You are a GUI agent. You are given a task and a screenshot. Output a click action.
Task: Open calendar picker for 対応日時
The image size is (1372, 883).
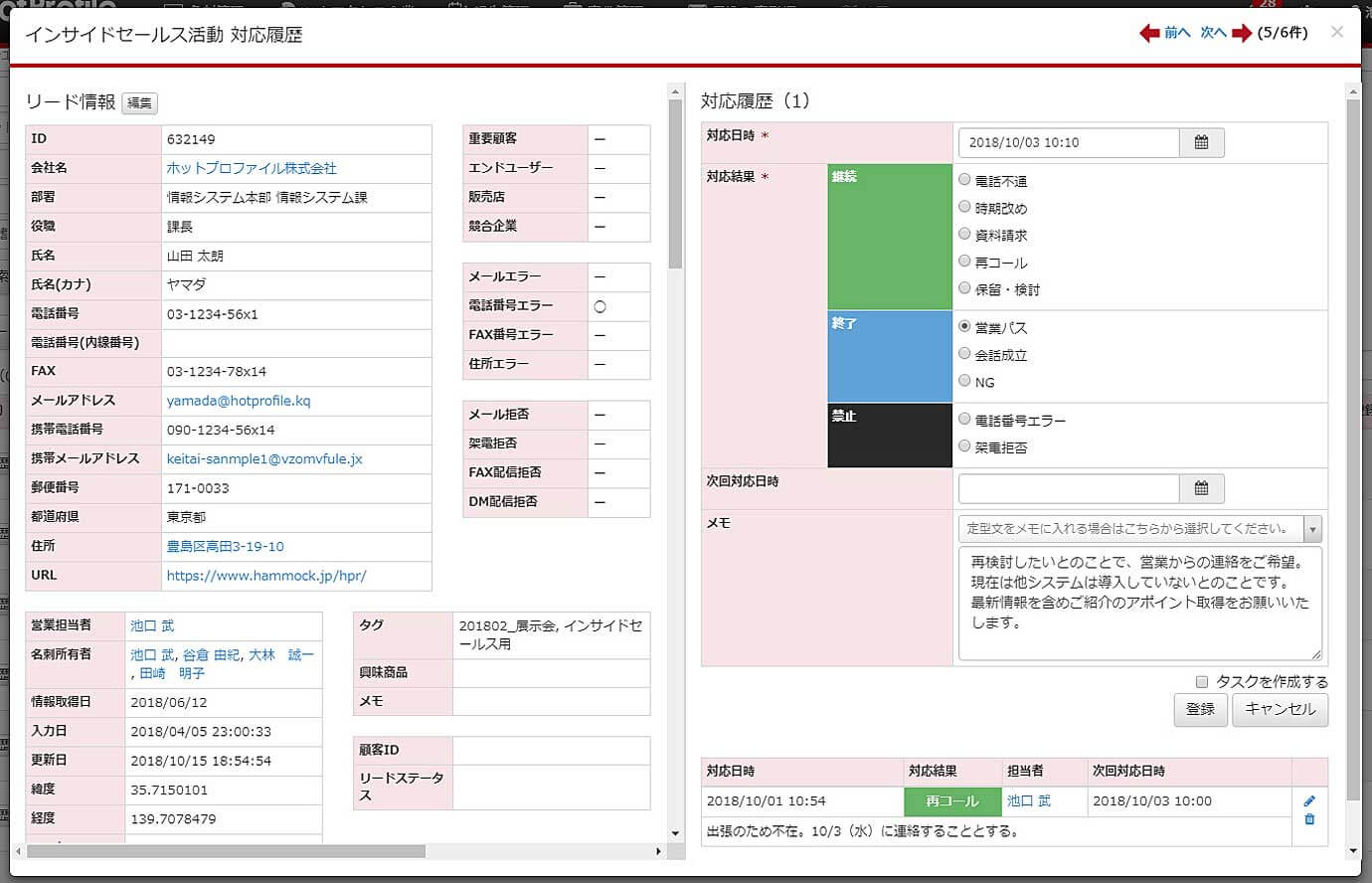[x=1201, y=142]
